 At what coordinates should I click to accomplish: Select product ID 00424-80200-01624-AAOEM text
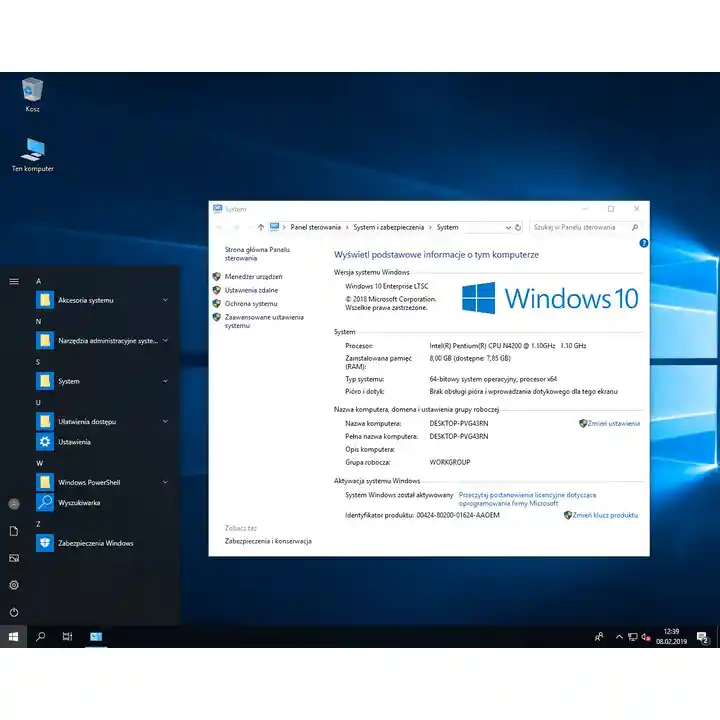[x=458, y=515]
